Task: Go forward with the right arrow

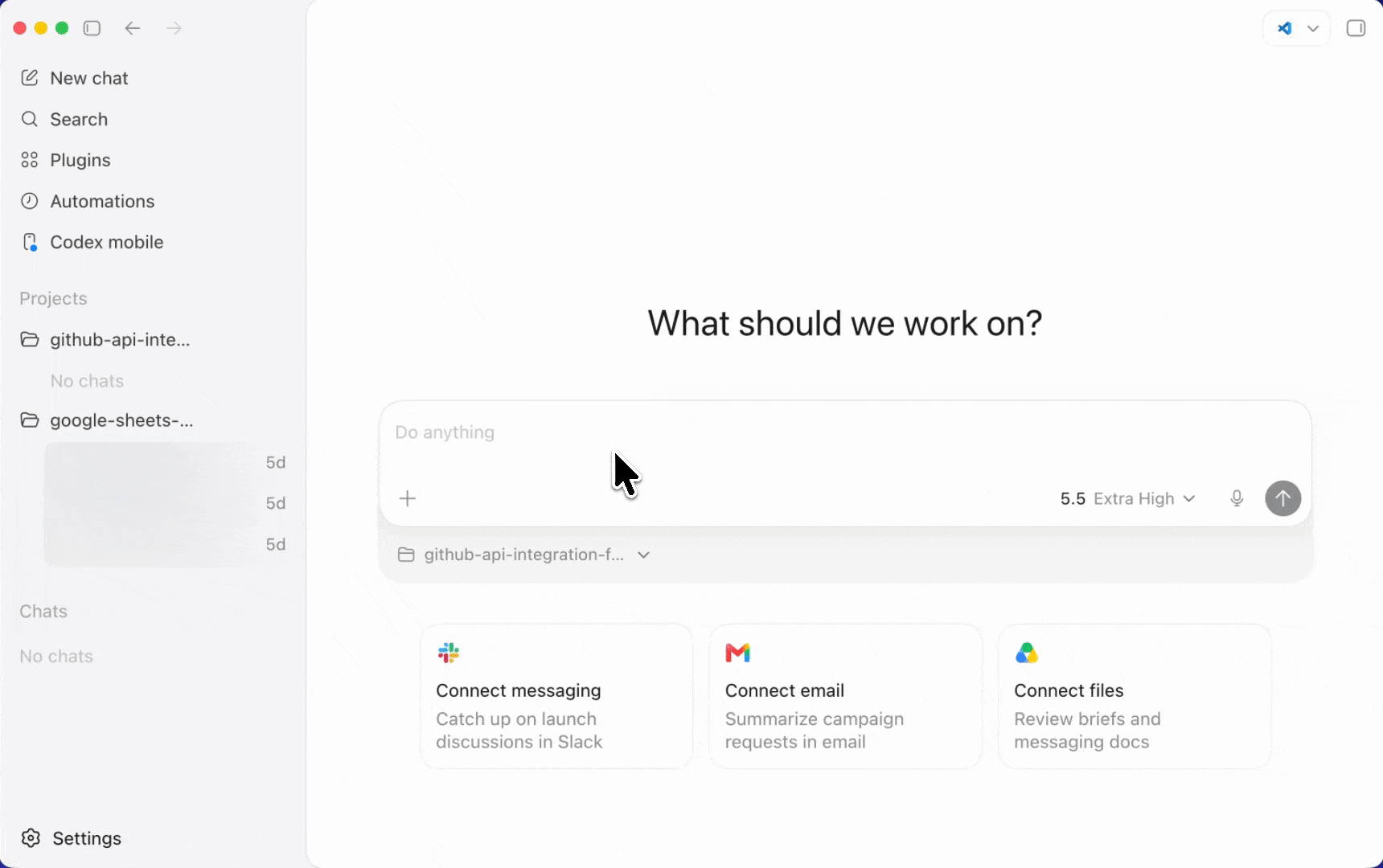Action: (174, 28)
